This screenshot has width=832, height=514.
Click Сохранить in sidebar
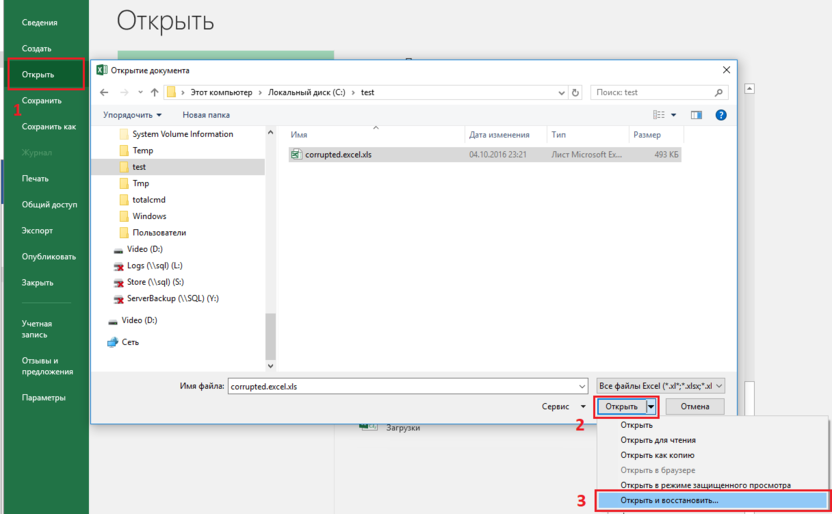[x=41, y=100]
